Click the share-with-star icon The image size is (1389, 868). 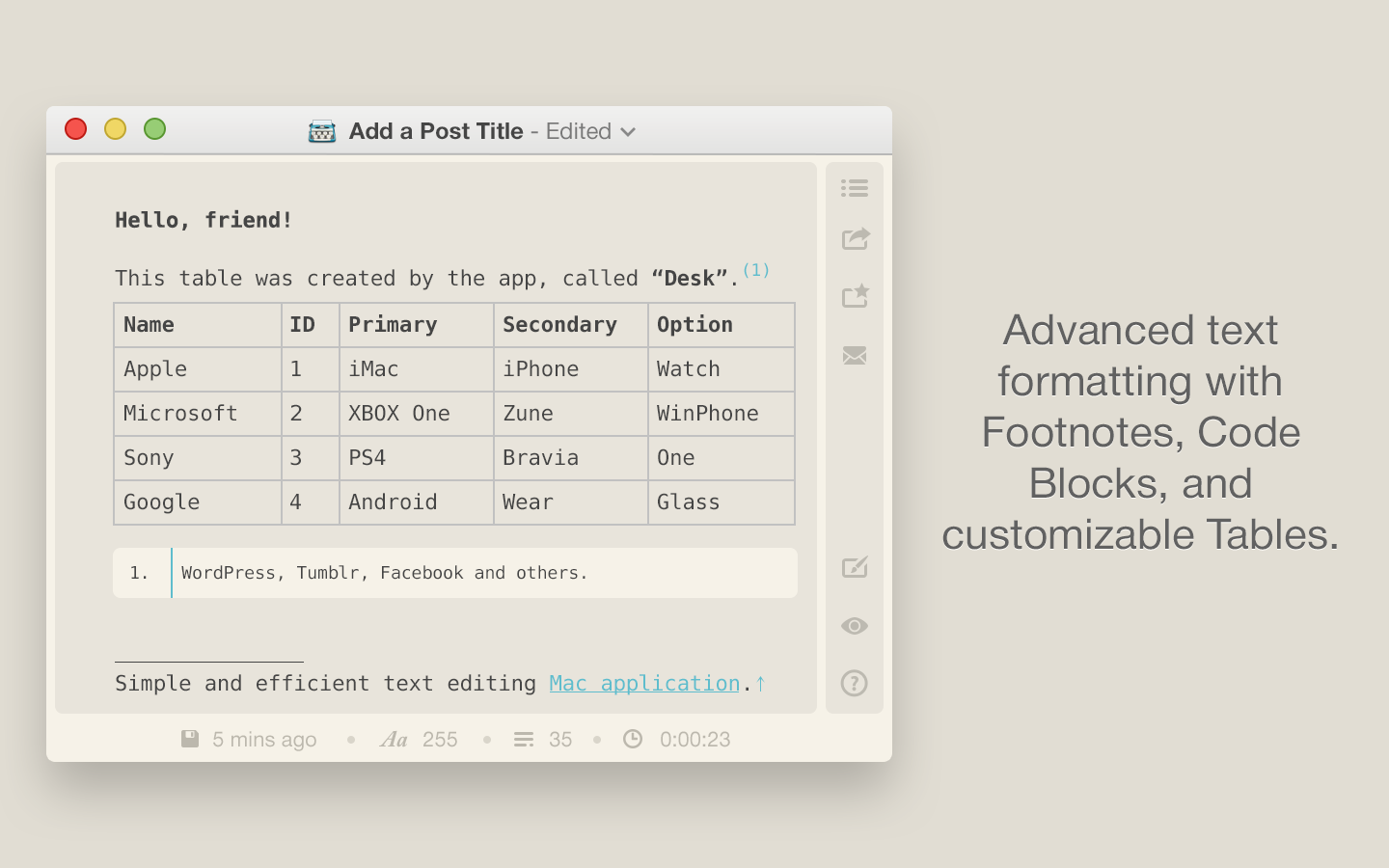856,295
